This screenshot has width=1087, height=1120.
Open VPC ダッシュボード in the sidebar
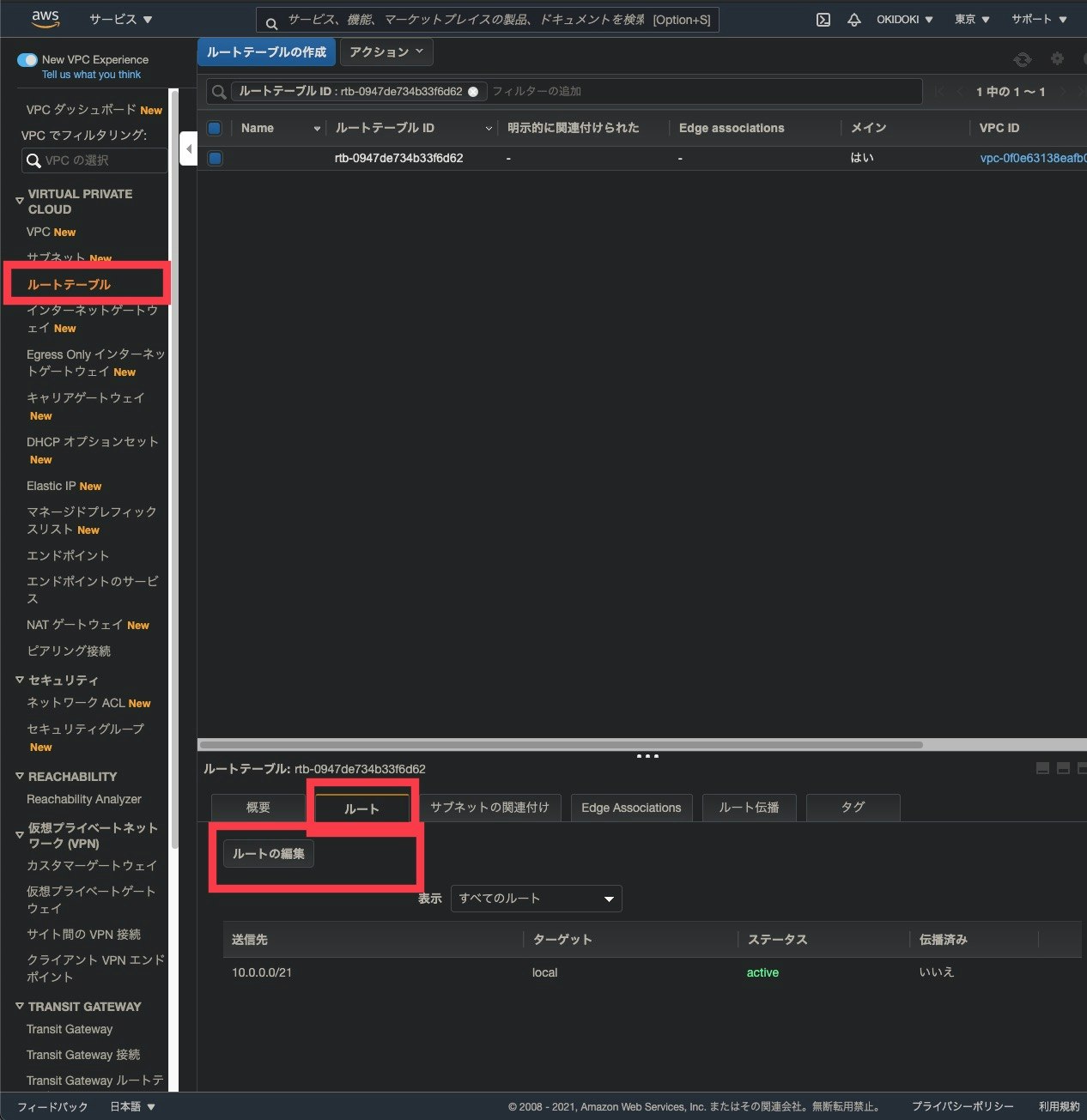82,110
